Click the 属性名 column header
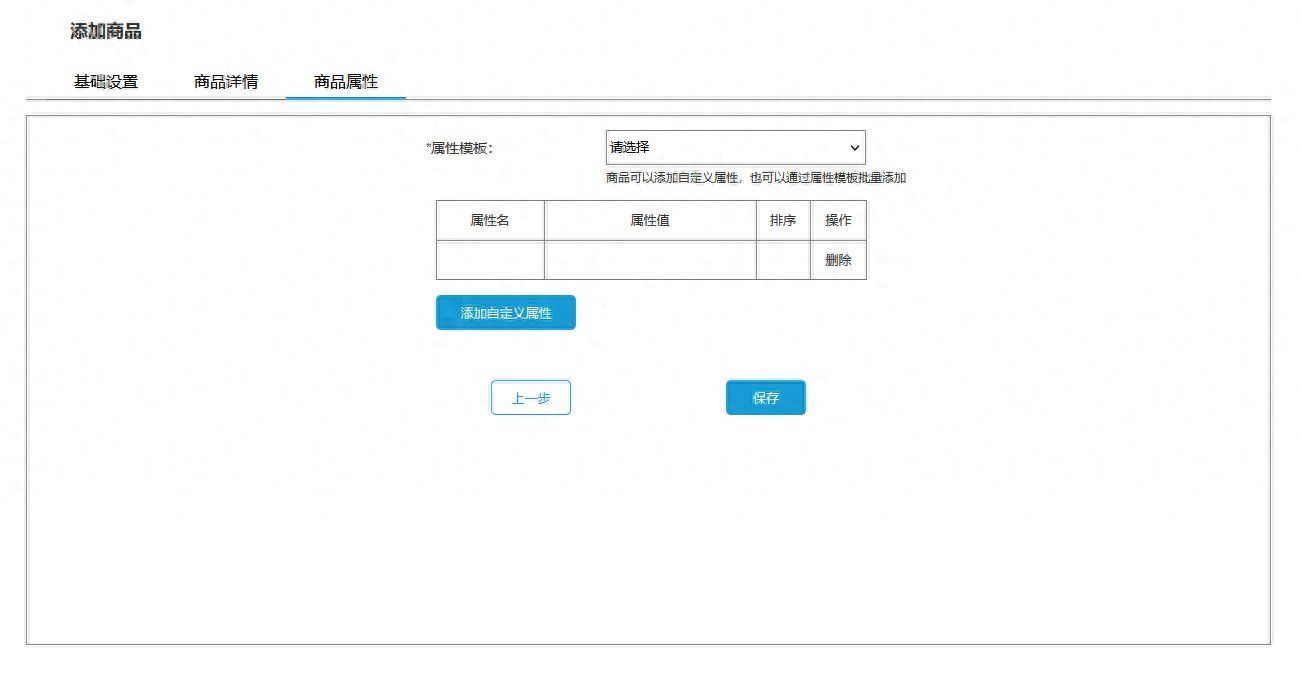1300x695 pixels. point(490,220)
